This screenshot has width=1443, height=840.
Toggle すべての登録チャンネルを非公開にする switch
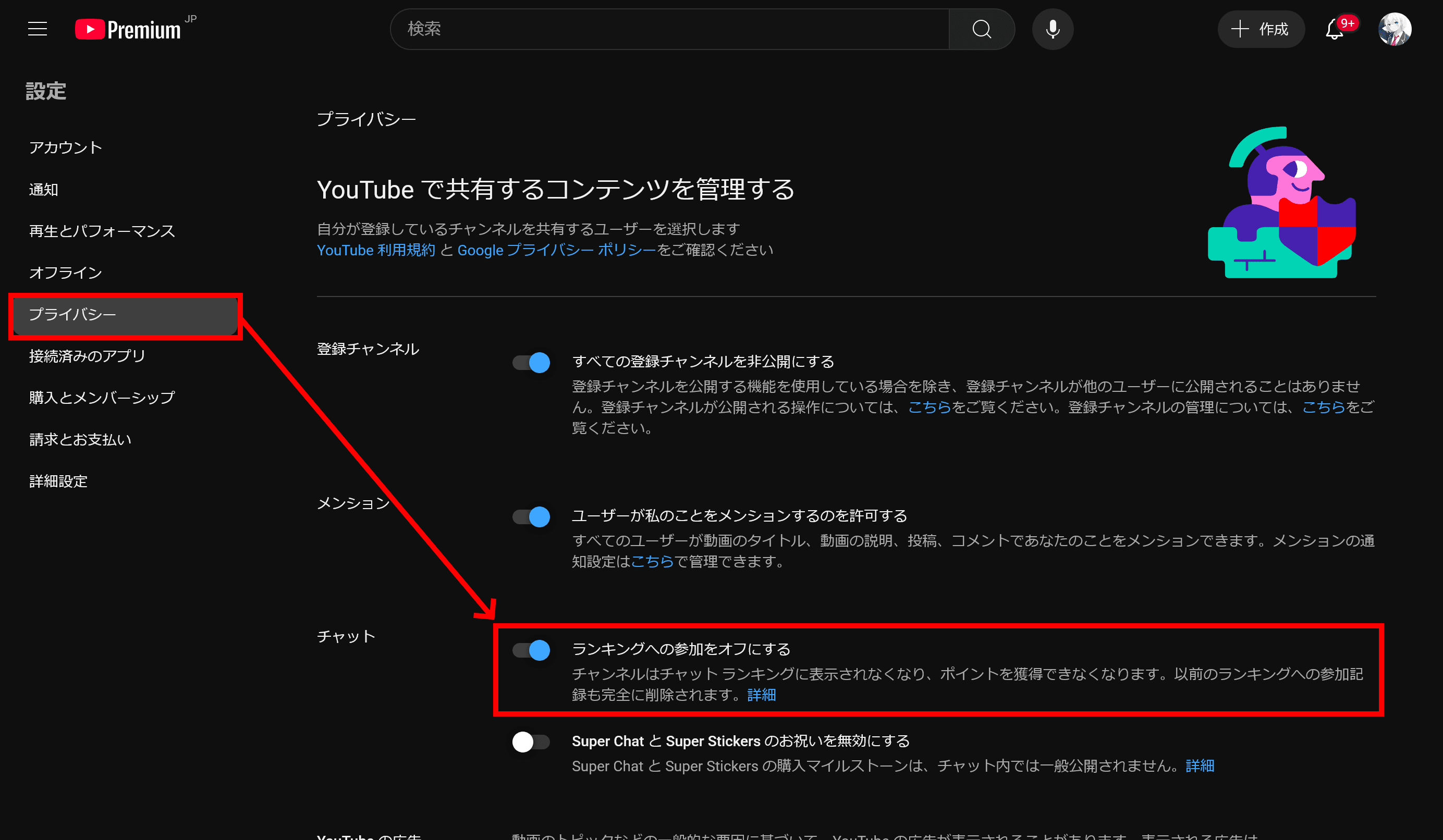pyautogui.click(x=531, y=362)
